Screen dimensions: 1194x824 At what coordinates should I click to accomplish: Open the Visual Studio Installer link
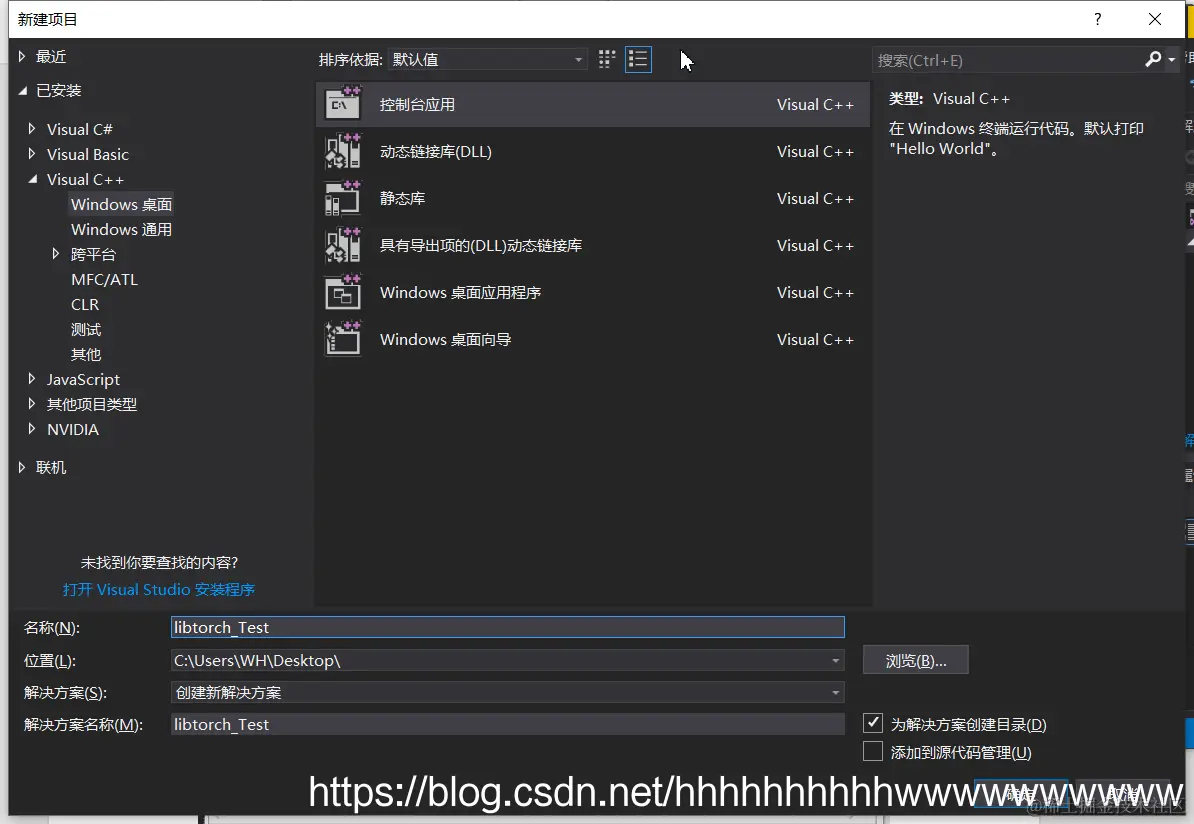pyautogui.click(x=158, y=589)
